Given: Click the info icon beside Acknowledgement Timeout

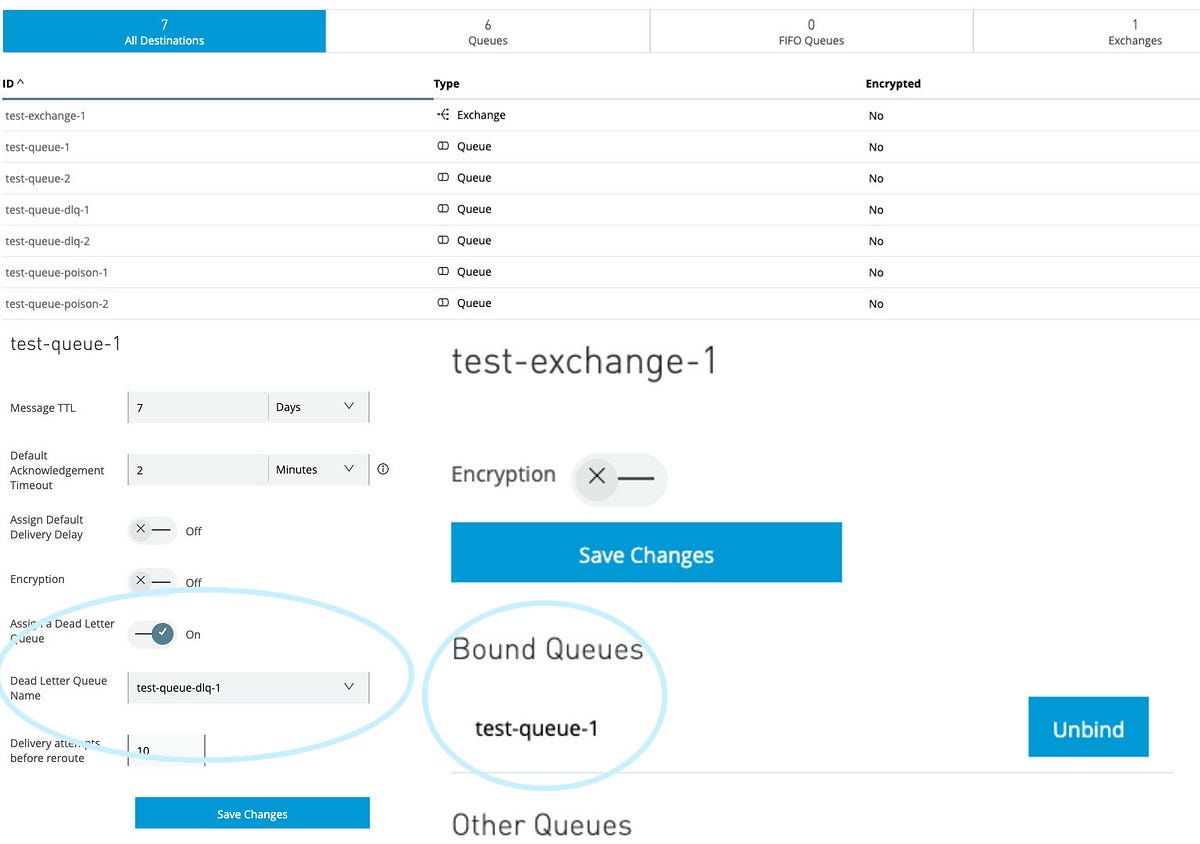Looking at the screenshot, I should pyautogui.click(x=383, y=469).
